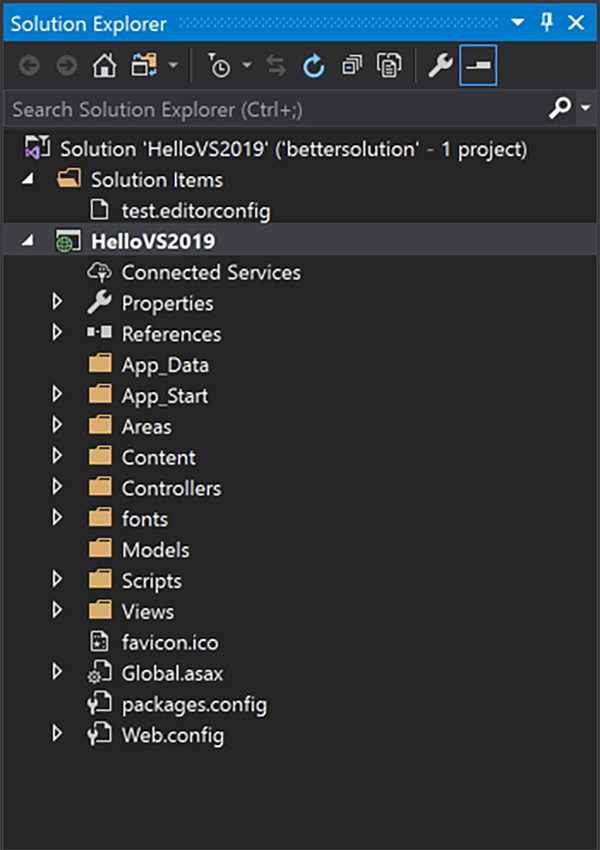Select Connected Services item

point(210,272)
